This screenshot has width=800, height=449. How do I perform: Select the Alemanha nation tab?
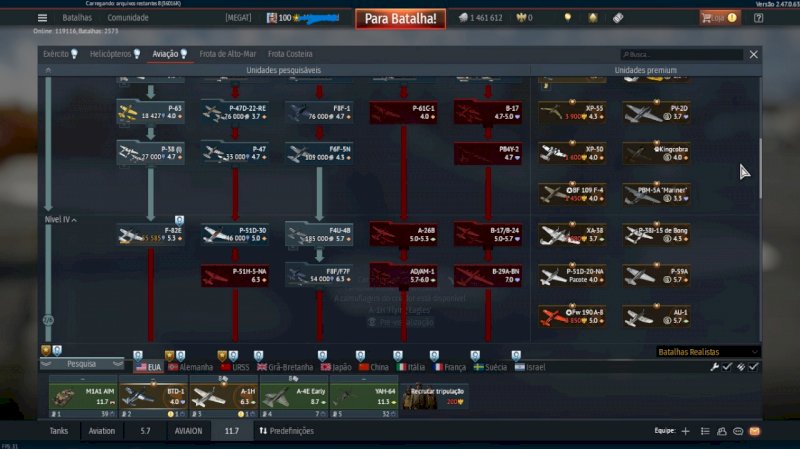tap(190, 367)
